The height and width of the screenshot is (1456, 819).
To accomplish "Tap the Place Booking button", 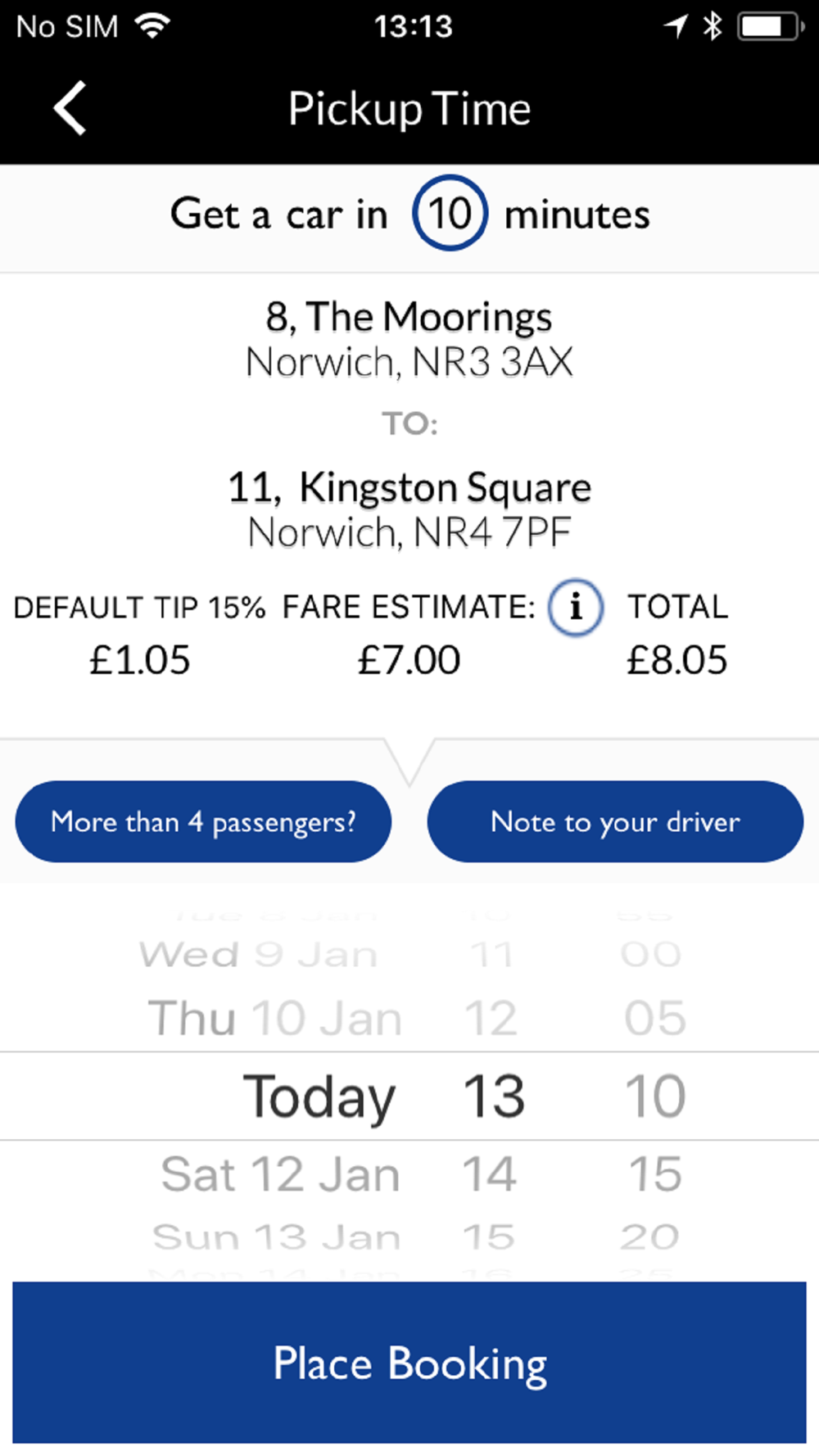I will 409,1363.
